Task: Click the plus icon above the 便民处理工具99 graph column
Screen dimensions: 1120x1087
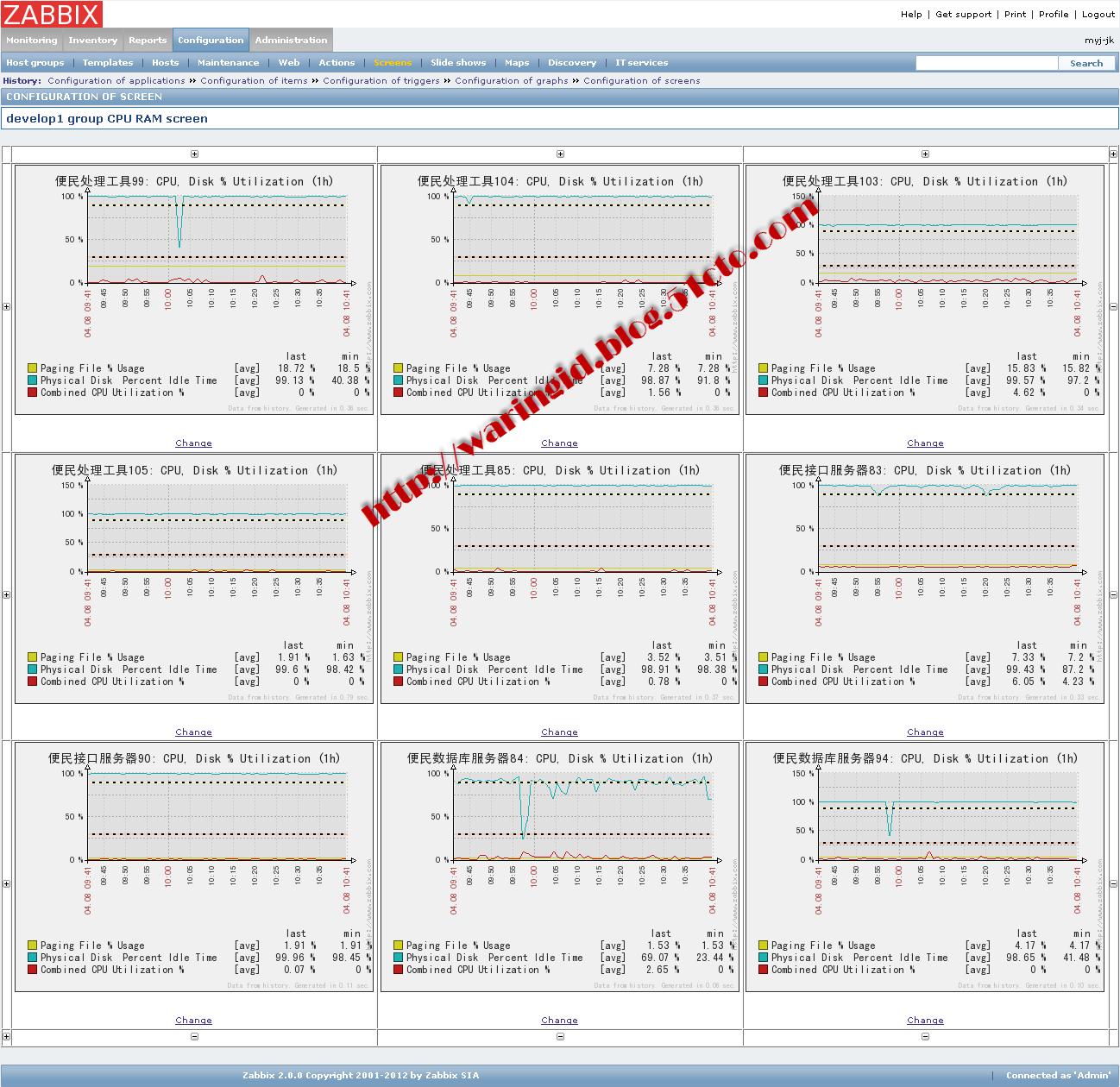Action: (194, 154)
